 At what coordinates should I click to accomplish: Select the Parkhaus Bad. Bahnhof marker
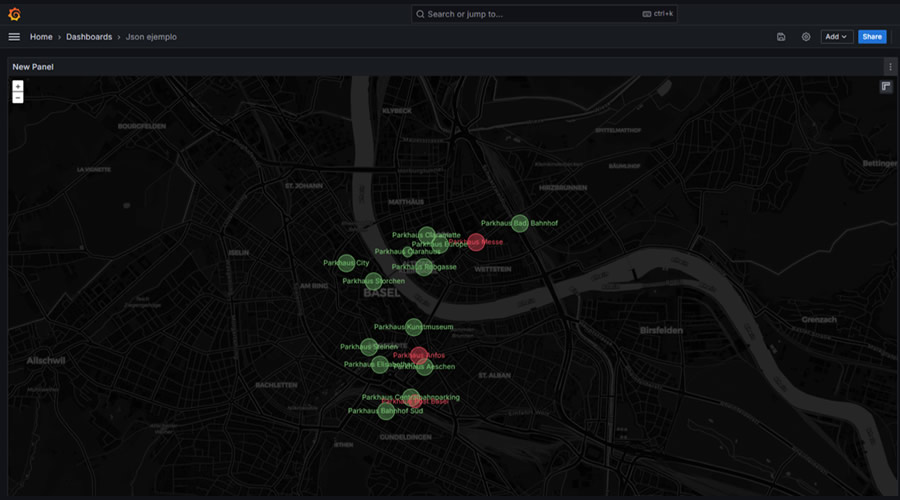[520, 223]
